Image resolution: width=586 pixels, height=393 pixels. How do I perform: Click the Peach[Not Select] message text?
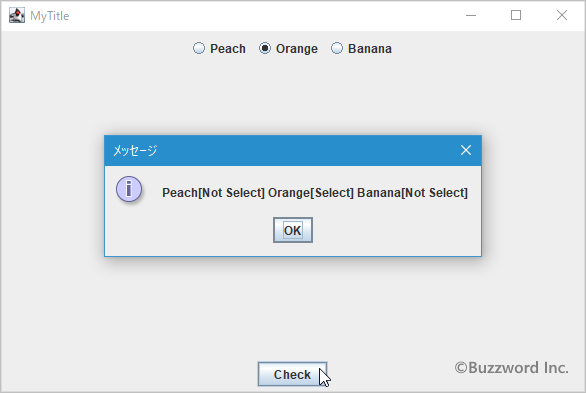tap(213, 193)
